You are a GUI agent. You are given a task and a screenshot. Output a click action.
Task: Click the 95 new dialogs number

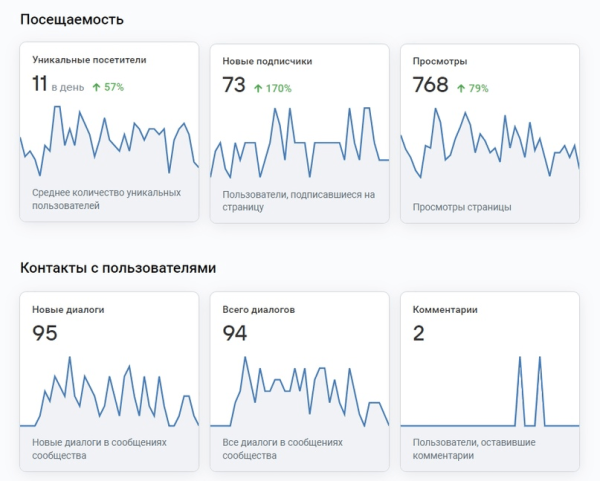pyautogui.click(x=45, y=333)
